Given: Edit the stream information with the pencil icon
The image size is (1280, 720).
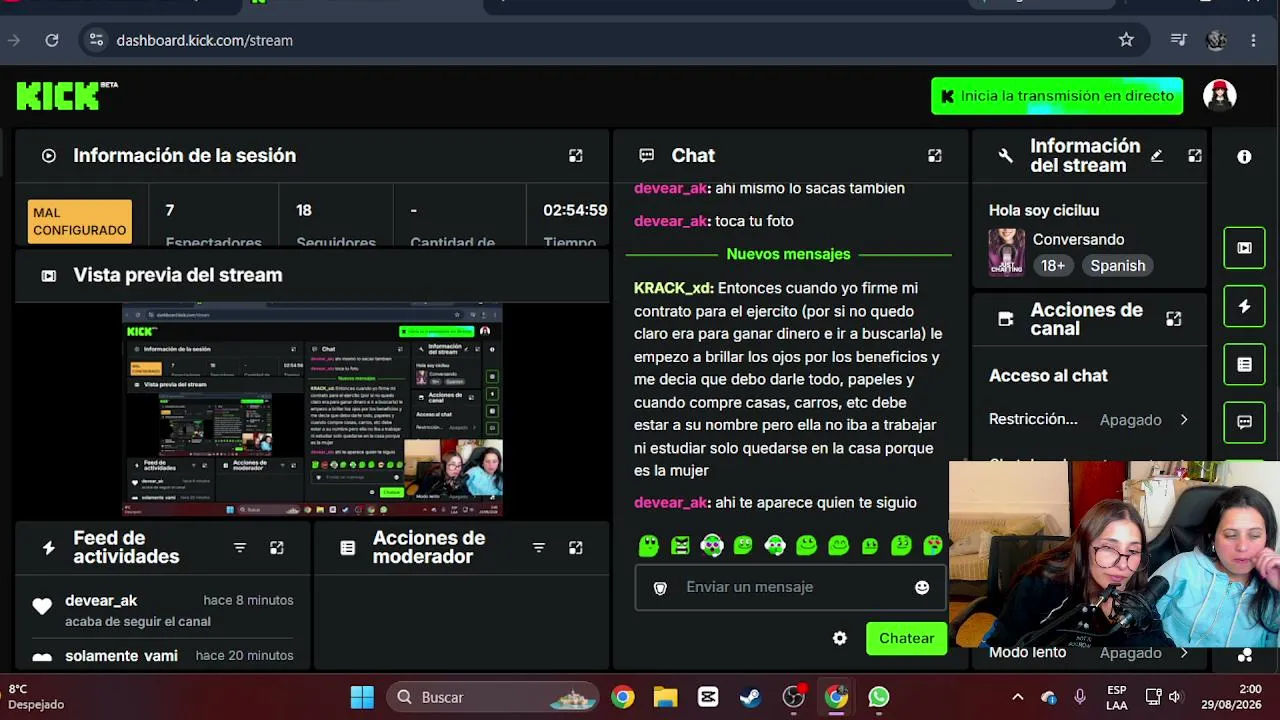Looking at the screenshot, I should (x=1157, y=156).
